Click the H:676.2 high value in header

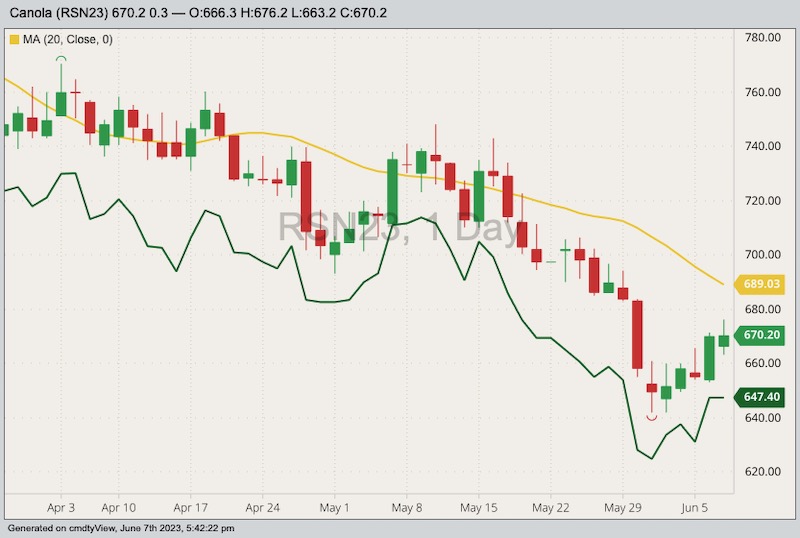coord(264,13)
